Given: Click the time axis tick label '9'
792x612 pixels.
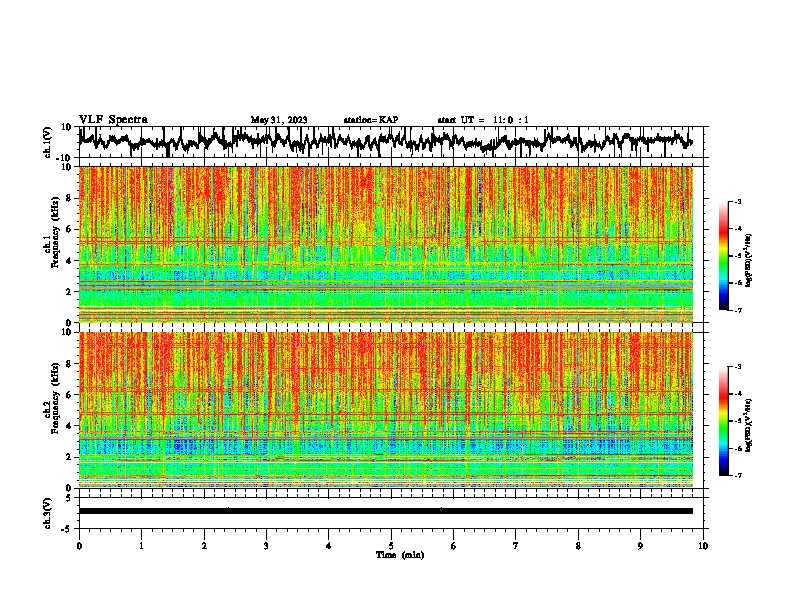Looking at the screenshot, I should [x=640, y=546].
